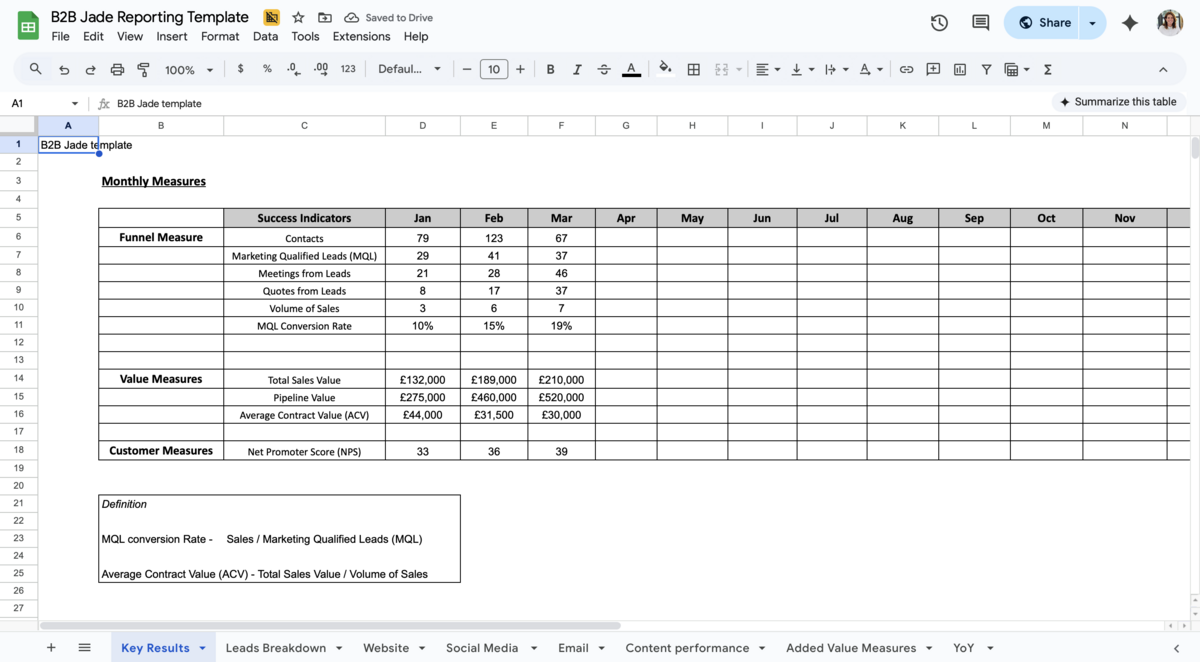This screenshot has width=1200, height=662.
Task: Increase decimal places
Action: (x=320, y=69)
